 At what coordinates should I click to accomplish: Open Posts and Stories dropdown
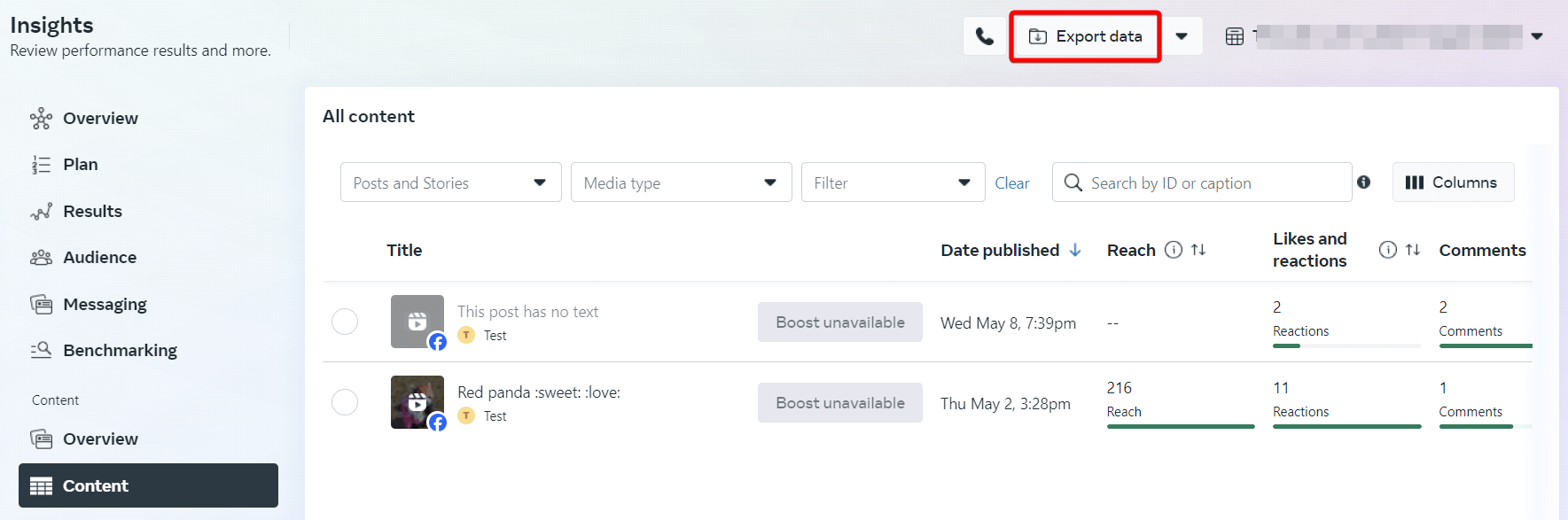pyautogui.click(x=451, y=182)
